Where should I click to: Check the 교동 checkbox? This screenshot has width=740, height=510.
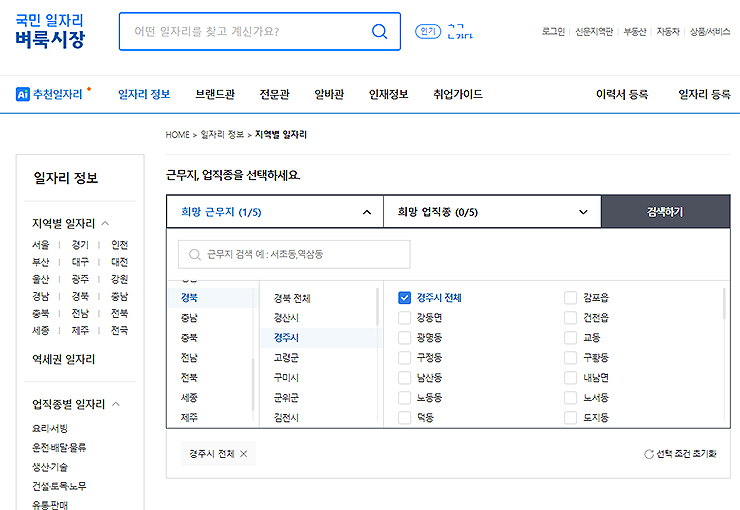(571, 338)
